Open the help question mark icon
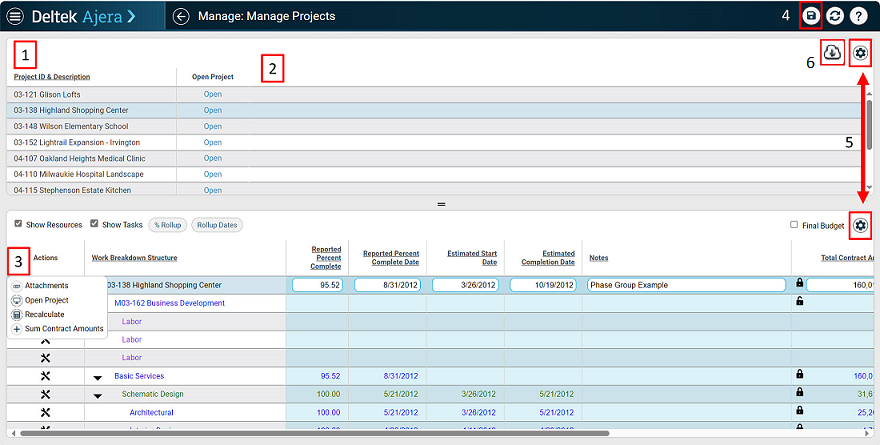 pyautogui.click(x=858, y=16)
